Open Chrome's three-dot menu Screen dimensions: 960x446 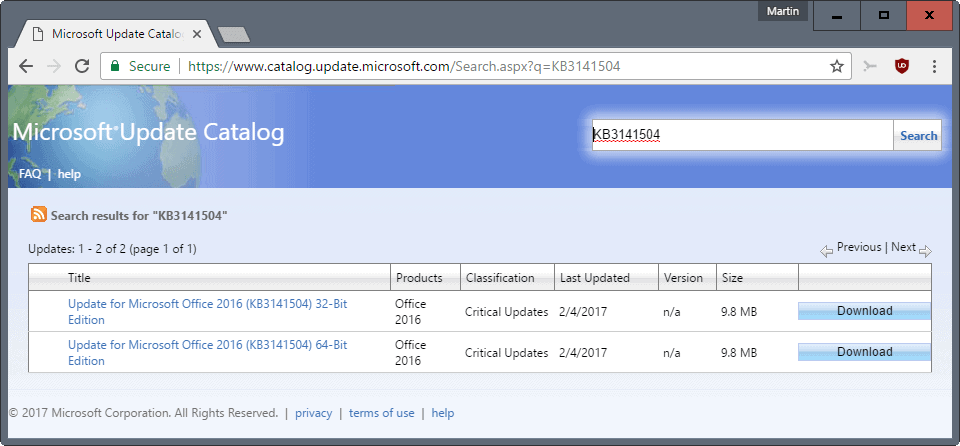click(x=934, y=66)
